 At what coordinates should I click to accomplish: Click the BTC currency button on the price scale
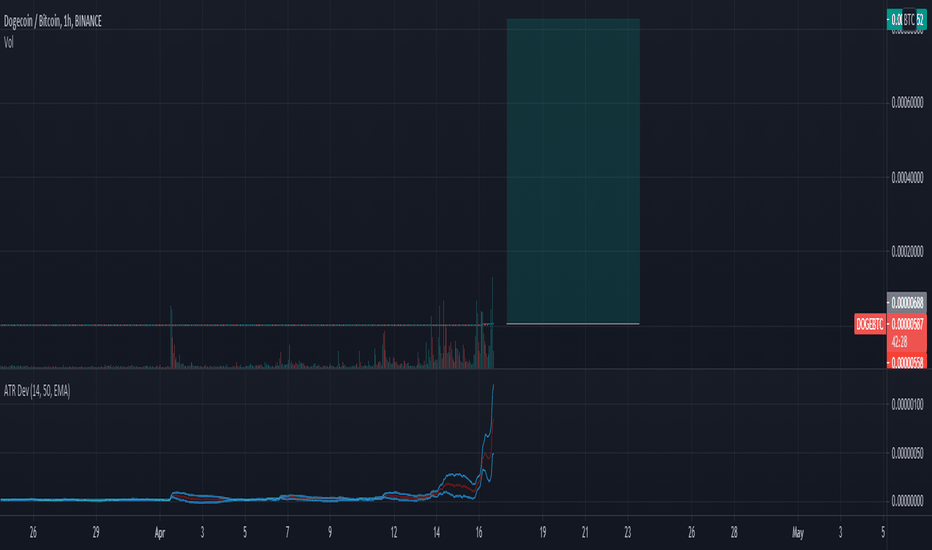point(909,20)
